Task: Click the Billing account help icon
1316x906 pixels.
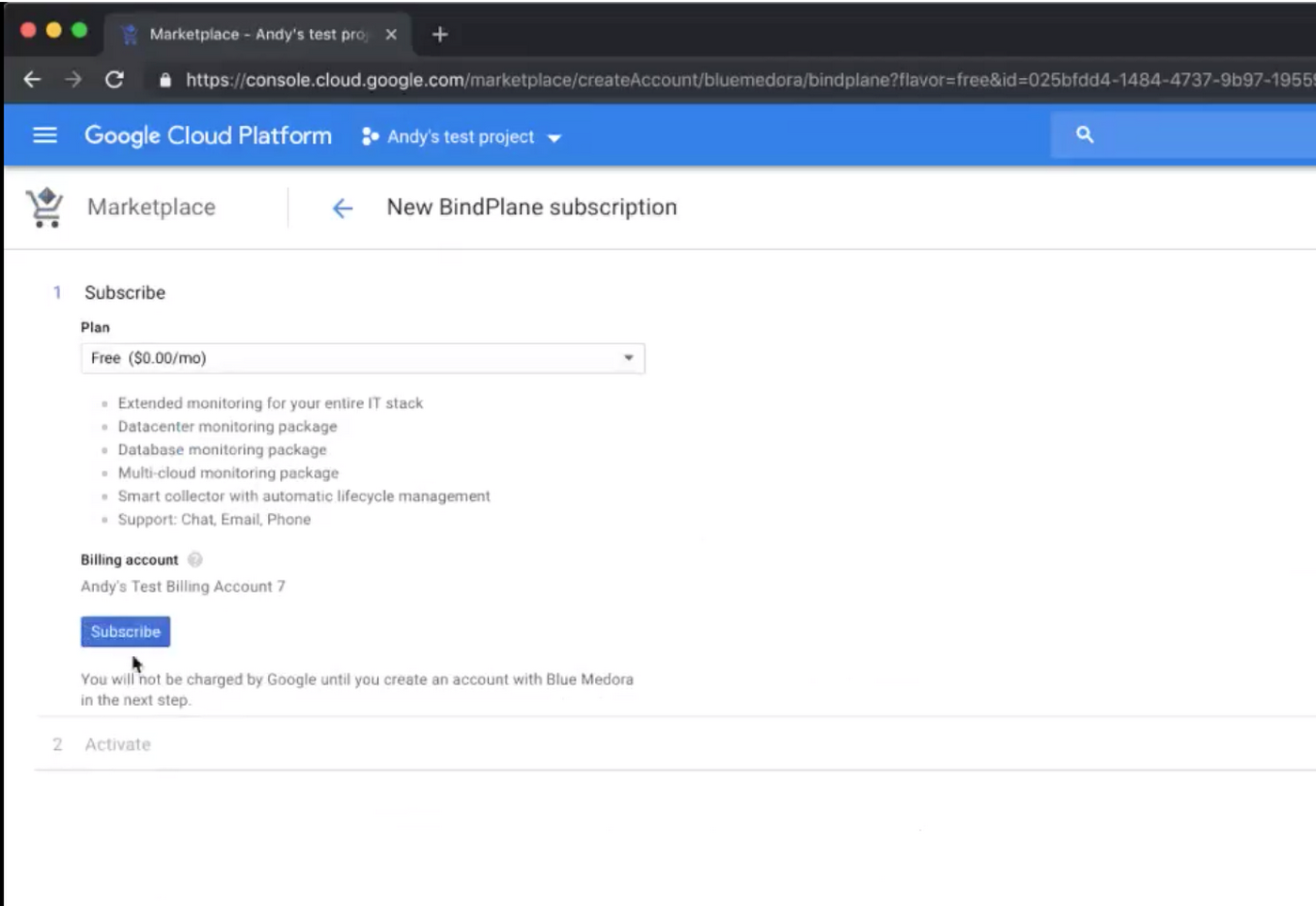Action: click(x=195, y=559)
